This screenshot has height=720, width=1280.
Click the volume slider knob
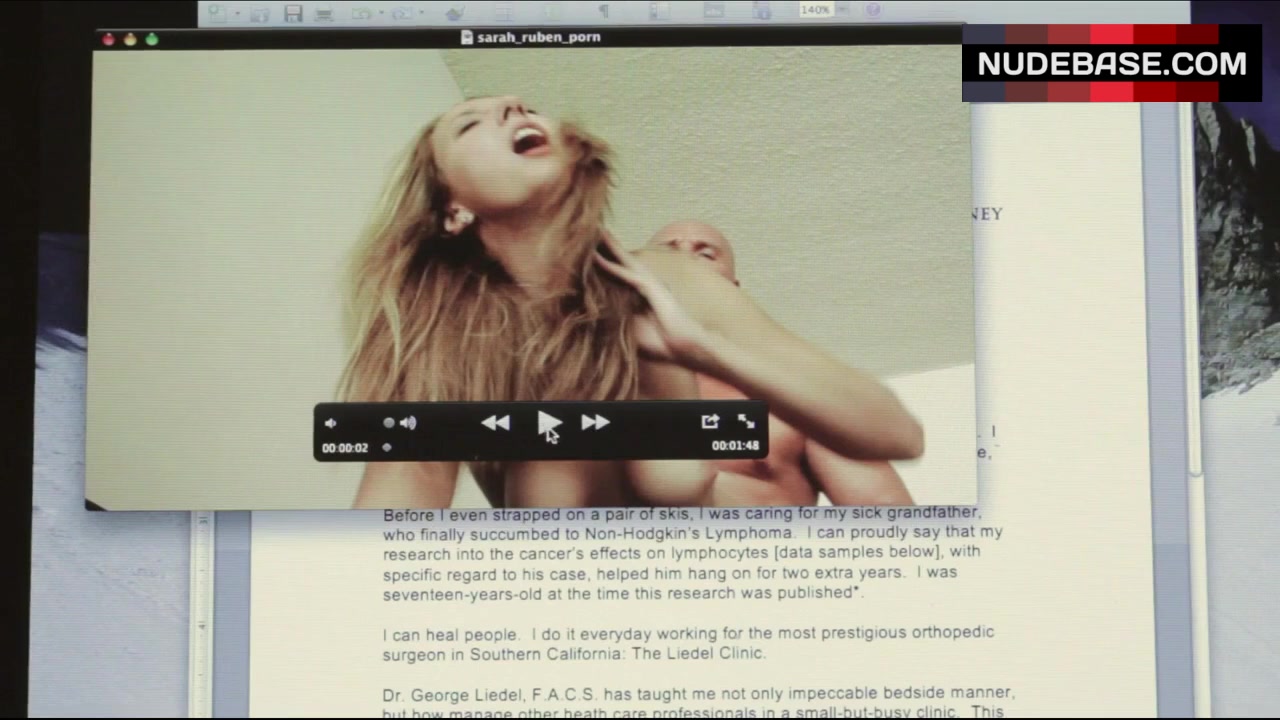[389, 423]
